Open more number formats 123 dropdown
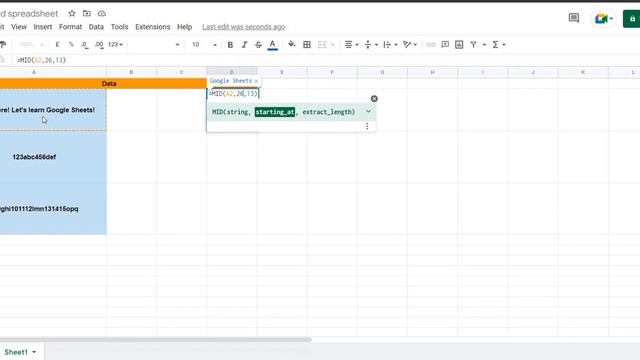 coord(116,44)
